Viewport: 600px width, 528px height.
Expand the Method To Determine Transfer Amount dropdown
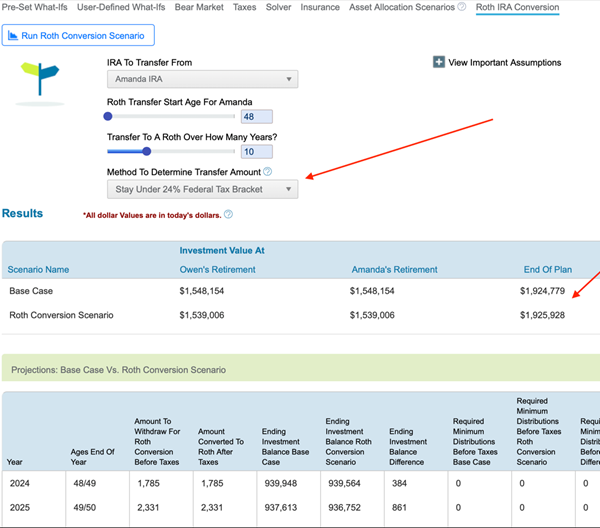coord(202,189)
